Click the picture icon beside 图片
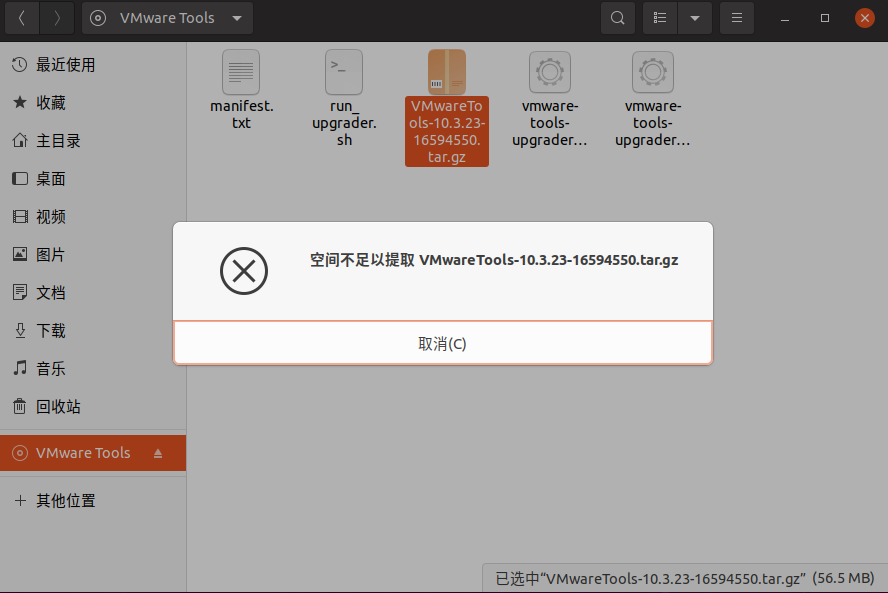The width and height of the screenshot is (888, 593). click(x=20, y=254)
